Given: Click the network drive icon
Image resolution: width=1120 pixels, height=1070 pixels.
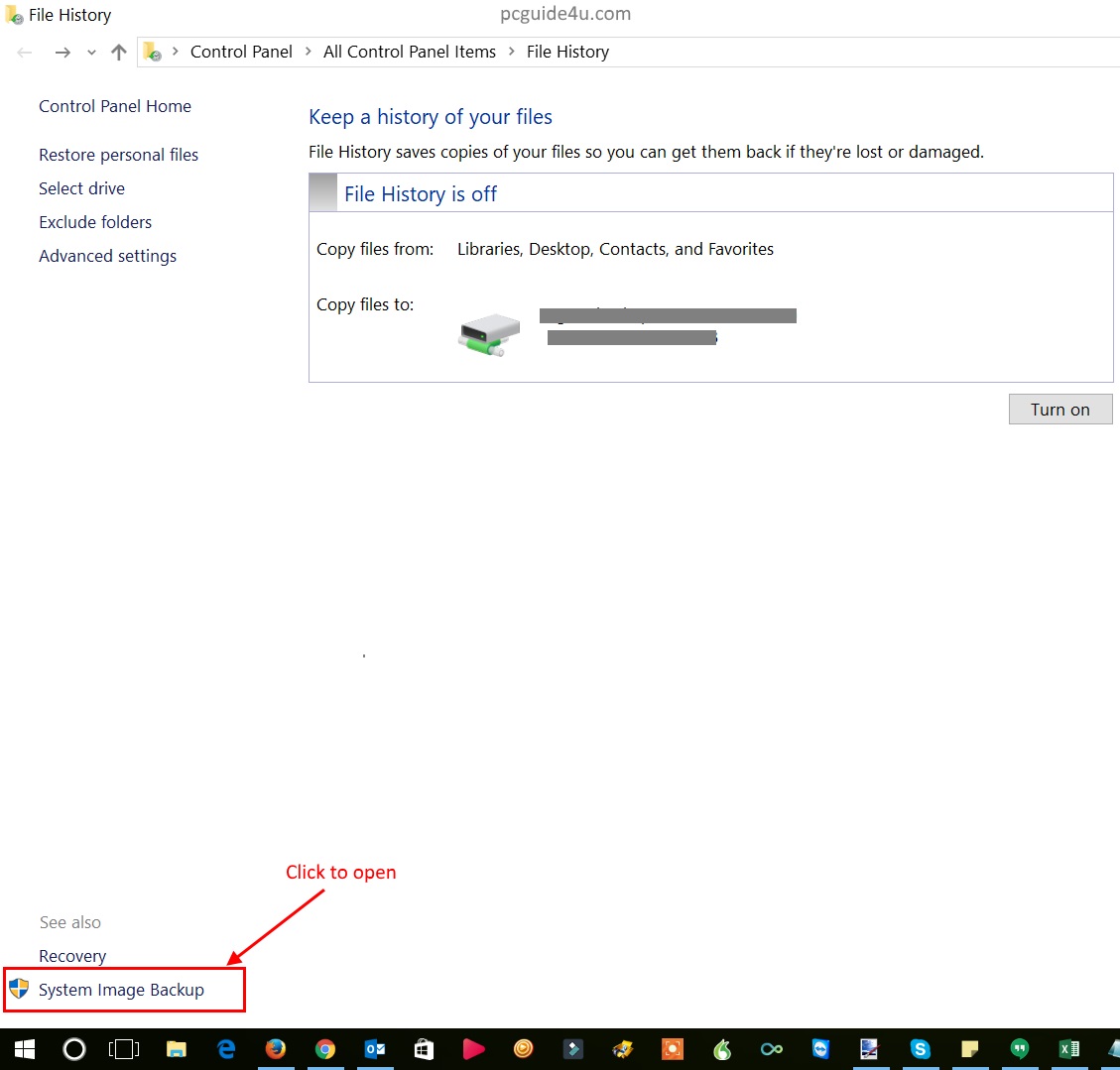Looking at the screenshot, I should [489, 335].
